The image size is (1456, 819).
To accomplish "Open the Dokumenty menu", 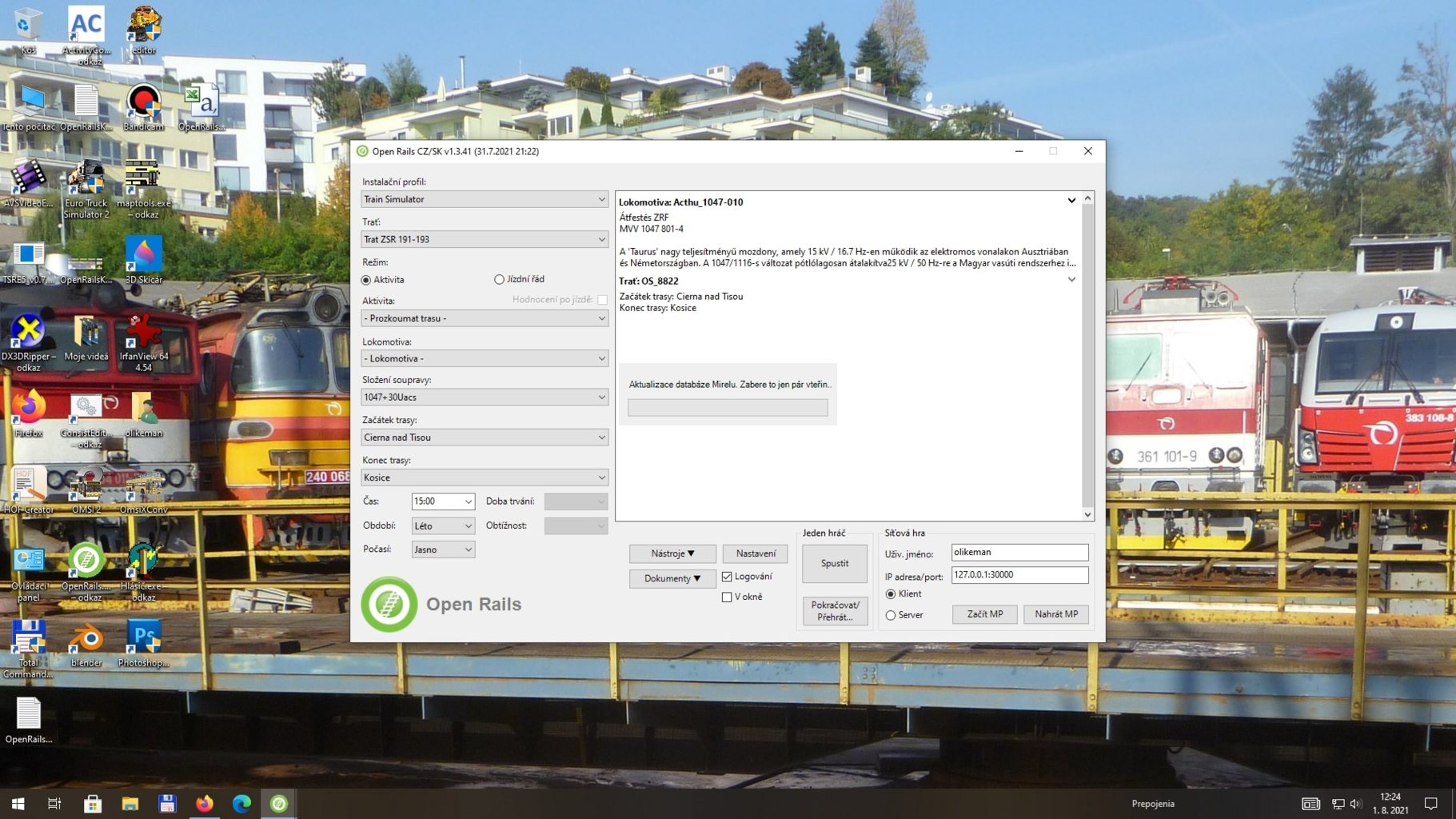I will [672, 578].
